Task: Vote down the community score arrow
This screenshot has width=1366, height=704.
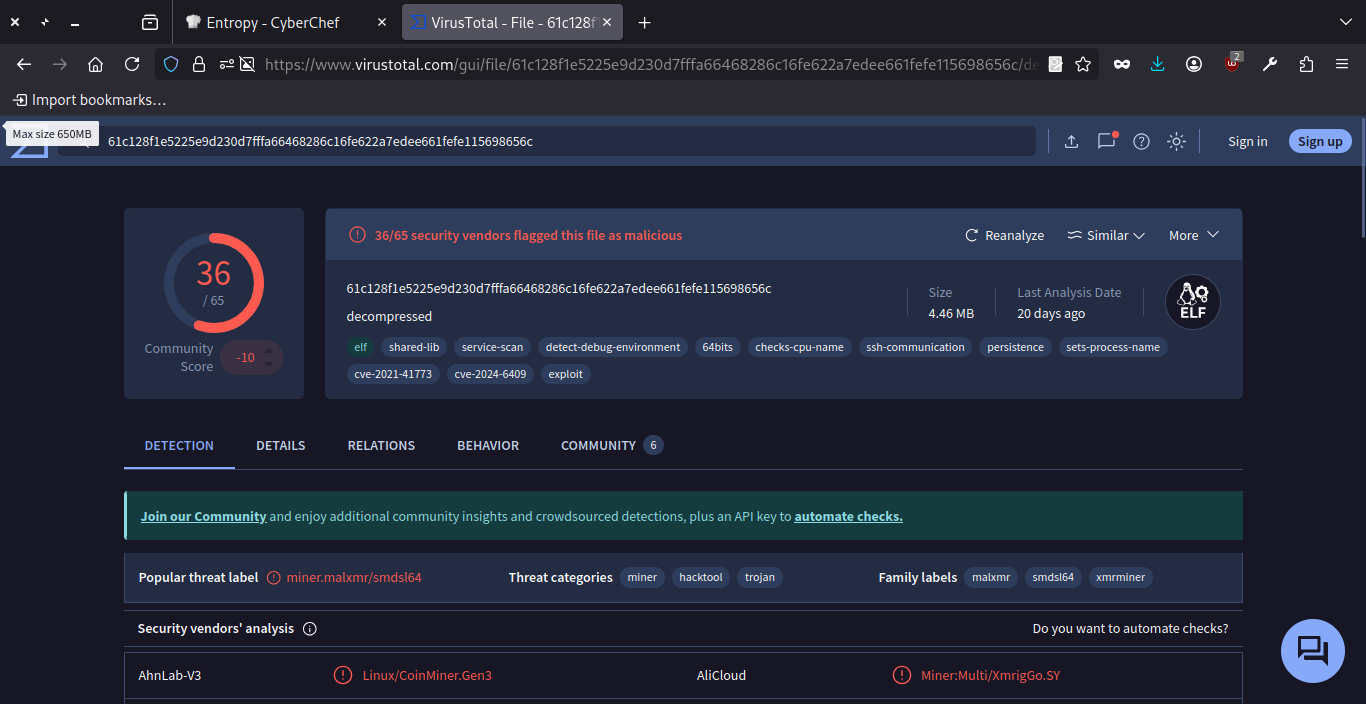Action: tap(269, 365)
